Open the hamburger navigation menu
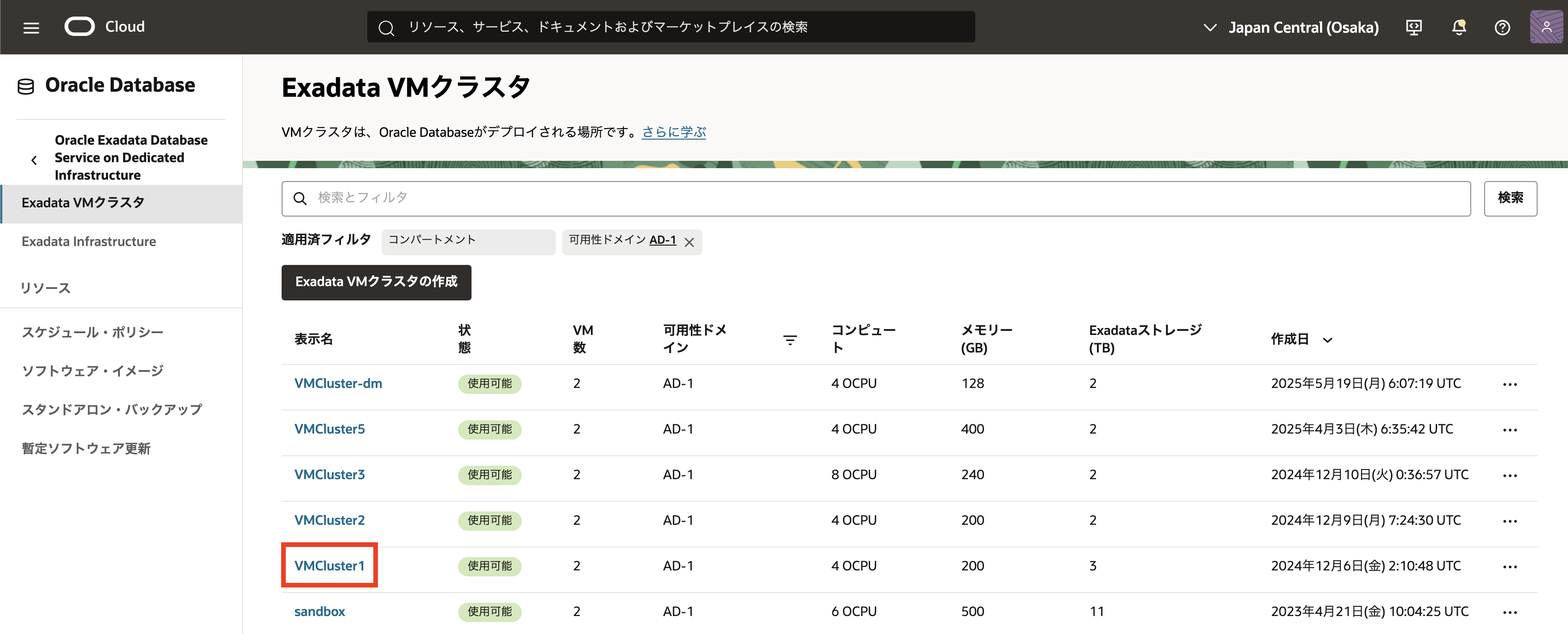The width and height of the screenshot is (1568, 634). click(31, 27)
